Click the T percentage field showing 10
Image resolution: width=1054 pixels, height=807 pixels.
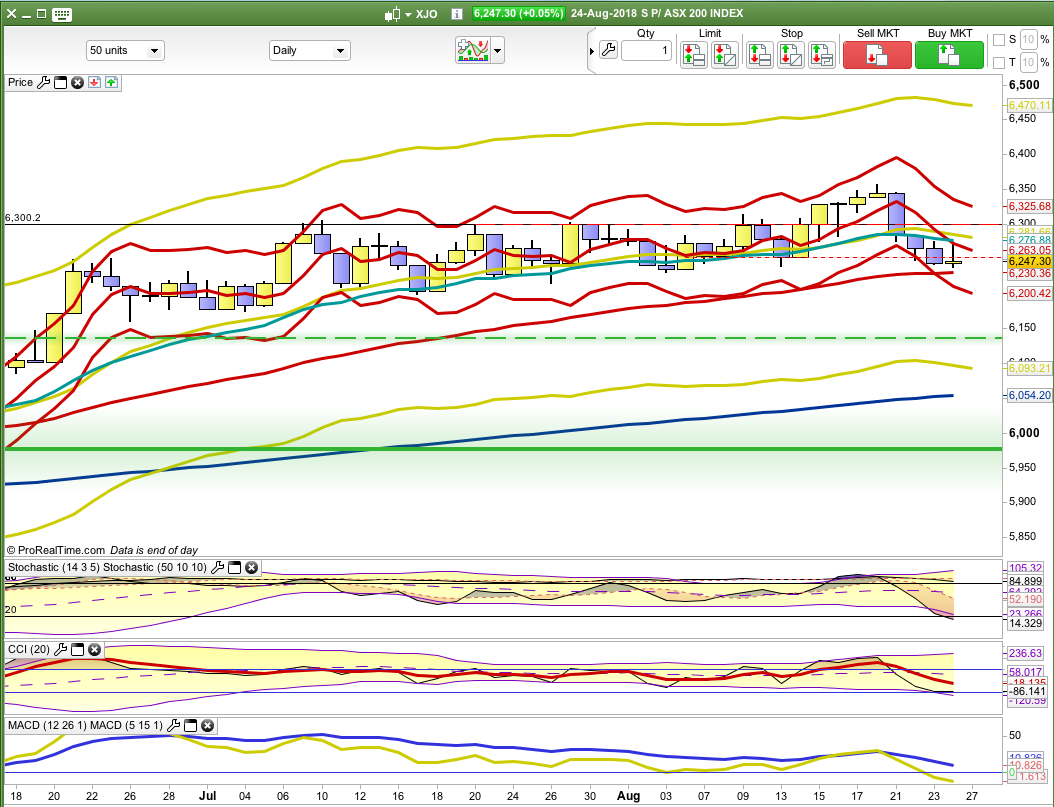coord(1028,62)
